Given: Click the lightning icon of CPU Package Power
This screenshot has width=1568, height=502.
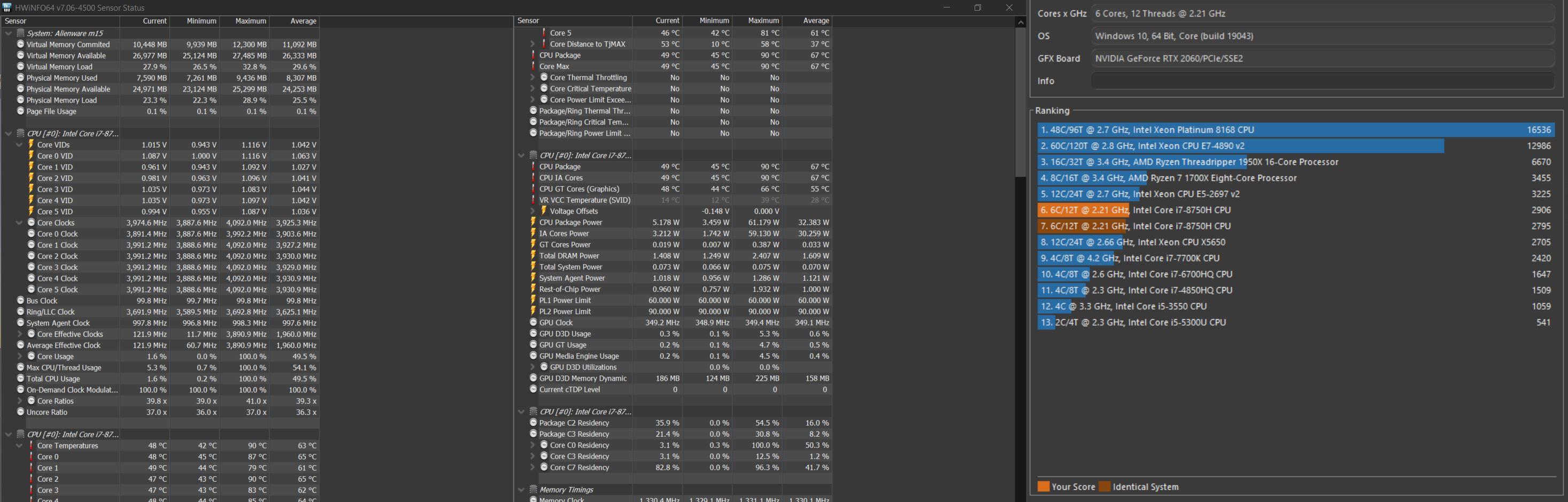Looking at the screenshot, I should pos(533,222).
